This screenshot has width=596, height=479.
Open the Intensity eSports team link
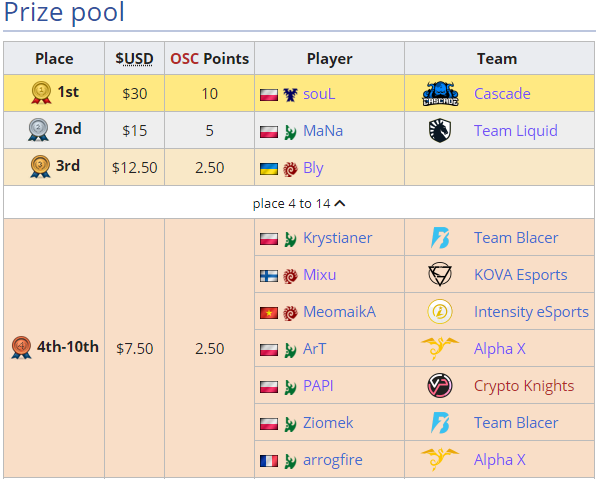click(531, 312)
